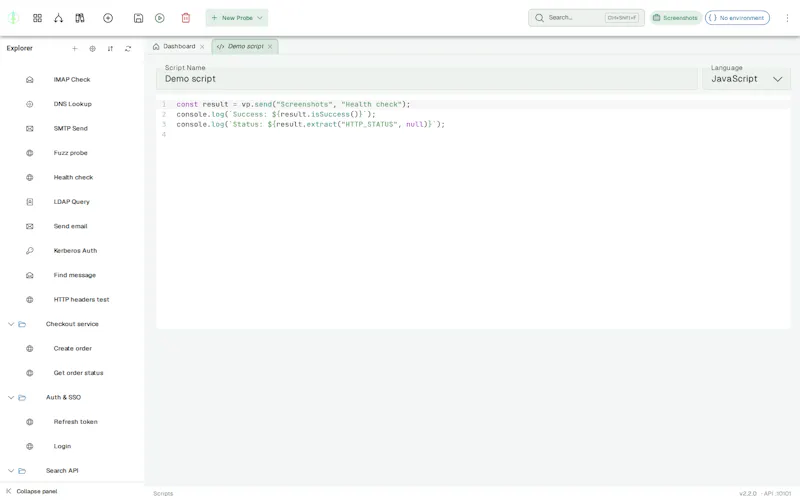Select the Search API folder
This screenshot has height=500, width=800.
point(62,471)
